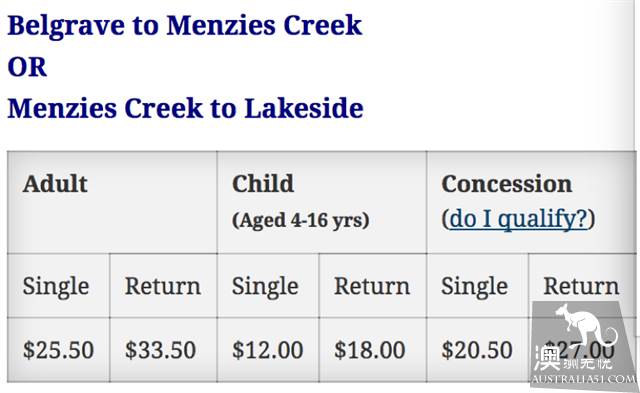Image resolution: width=640 pixels, height=393 pixels.
Task: Select the Child Single label cell
Action: [268, 286]
